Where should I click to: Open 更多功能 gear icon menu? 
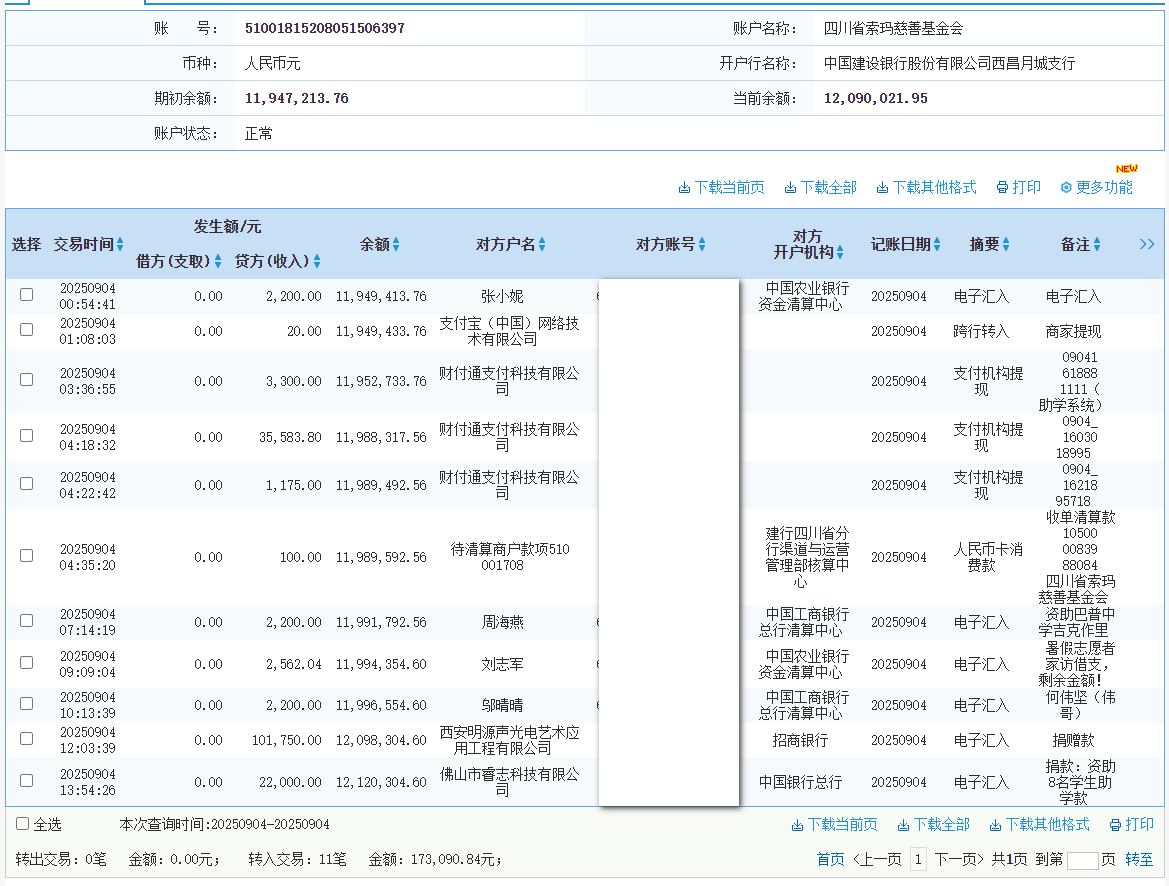pyautogui.click(x=1066, y=188)
